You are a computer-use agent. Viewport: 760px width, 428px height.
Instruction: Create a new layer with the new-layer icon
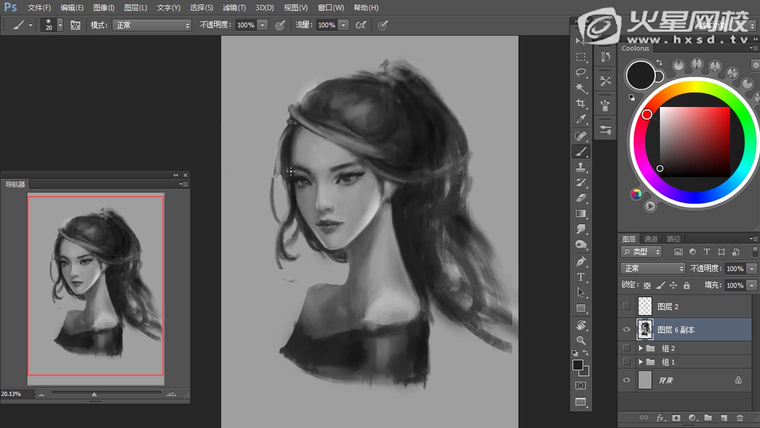click(724, 417)
